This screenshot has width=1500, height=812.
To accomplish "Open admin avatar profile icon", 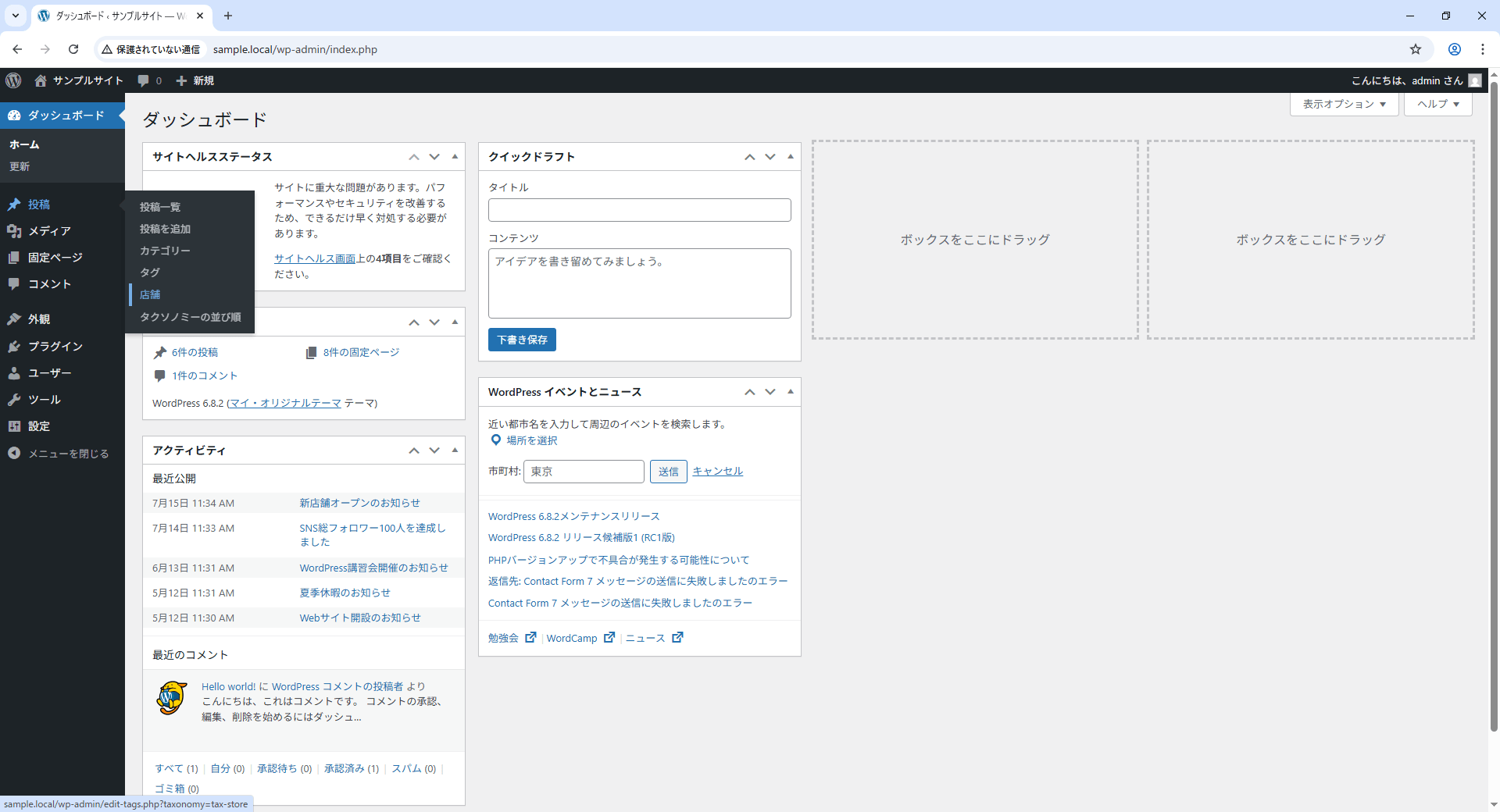I will 1475,80.
